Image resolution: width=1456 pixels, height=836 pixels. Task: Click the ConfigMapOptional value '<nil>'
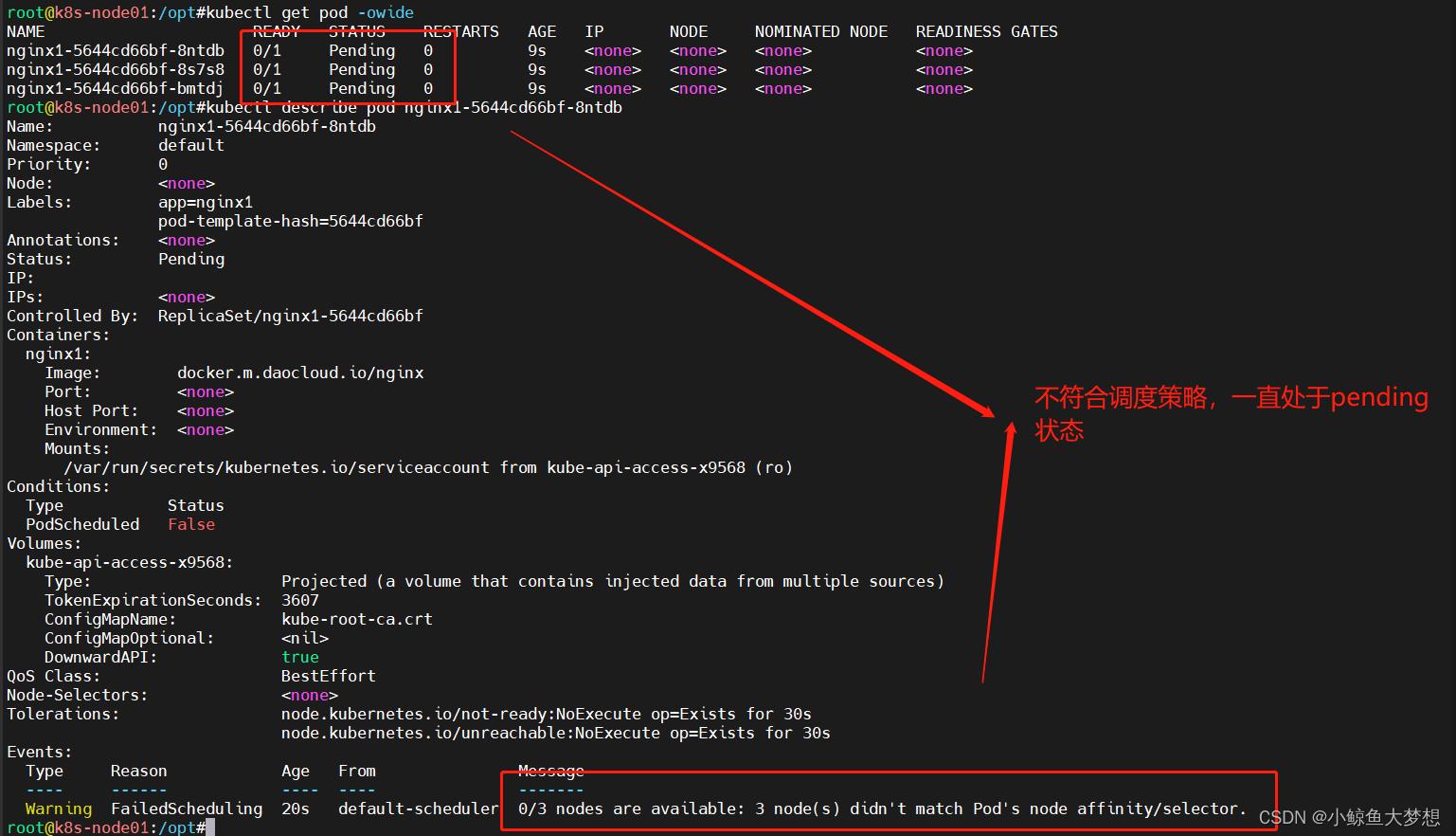[x=305, y=638]
